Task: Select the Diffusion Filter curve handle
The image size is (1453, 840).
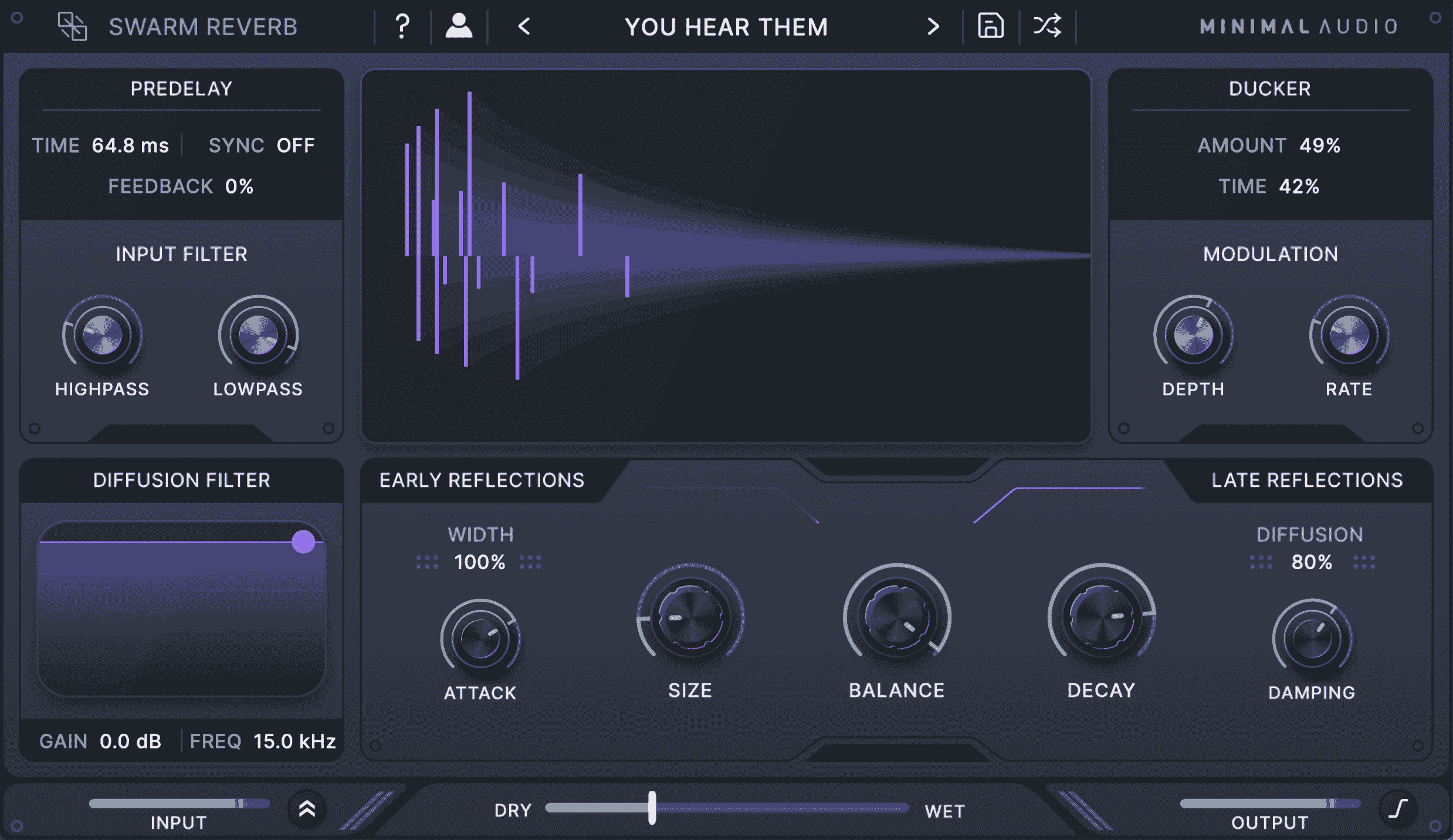Action: click(304, 543)
